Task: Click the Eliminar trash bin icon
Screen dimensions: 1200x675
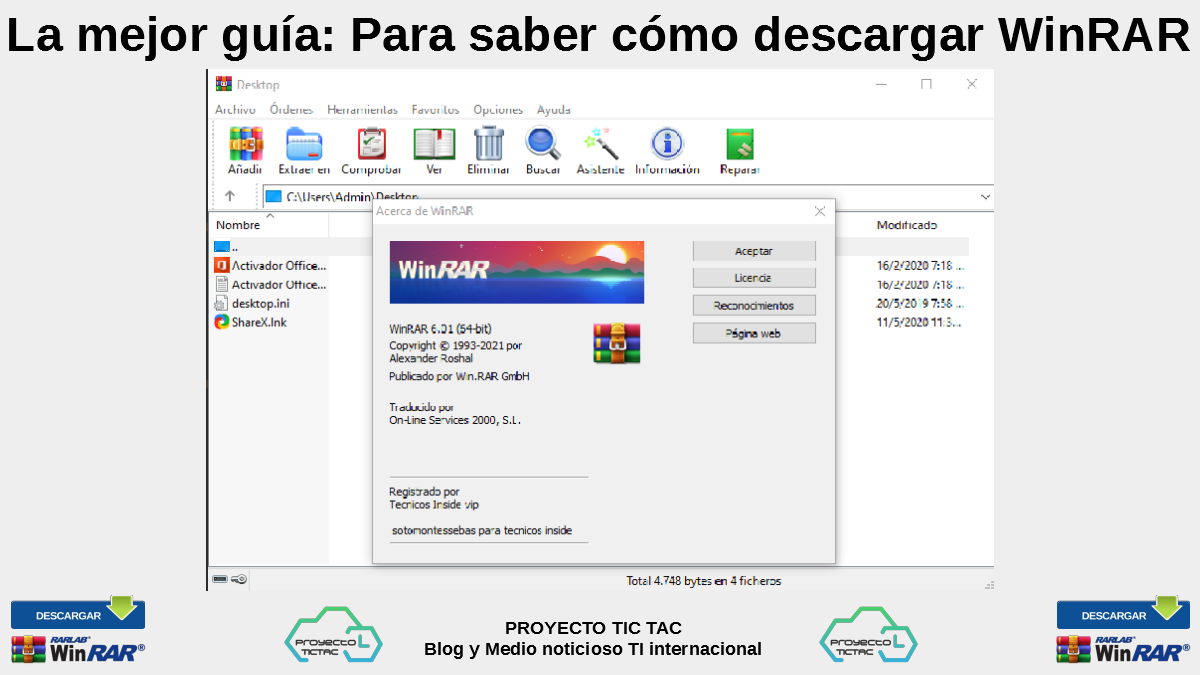Action: tap(489, 146)
